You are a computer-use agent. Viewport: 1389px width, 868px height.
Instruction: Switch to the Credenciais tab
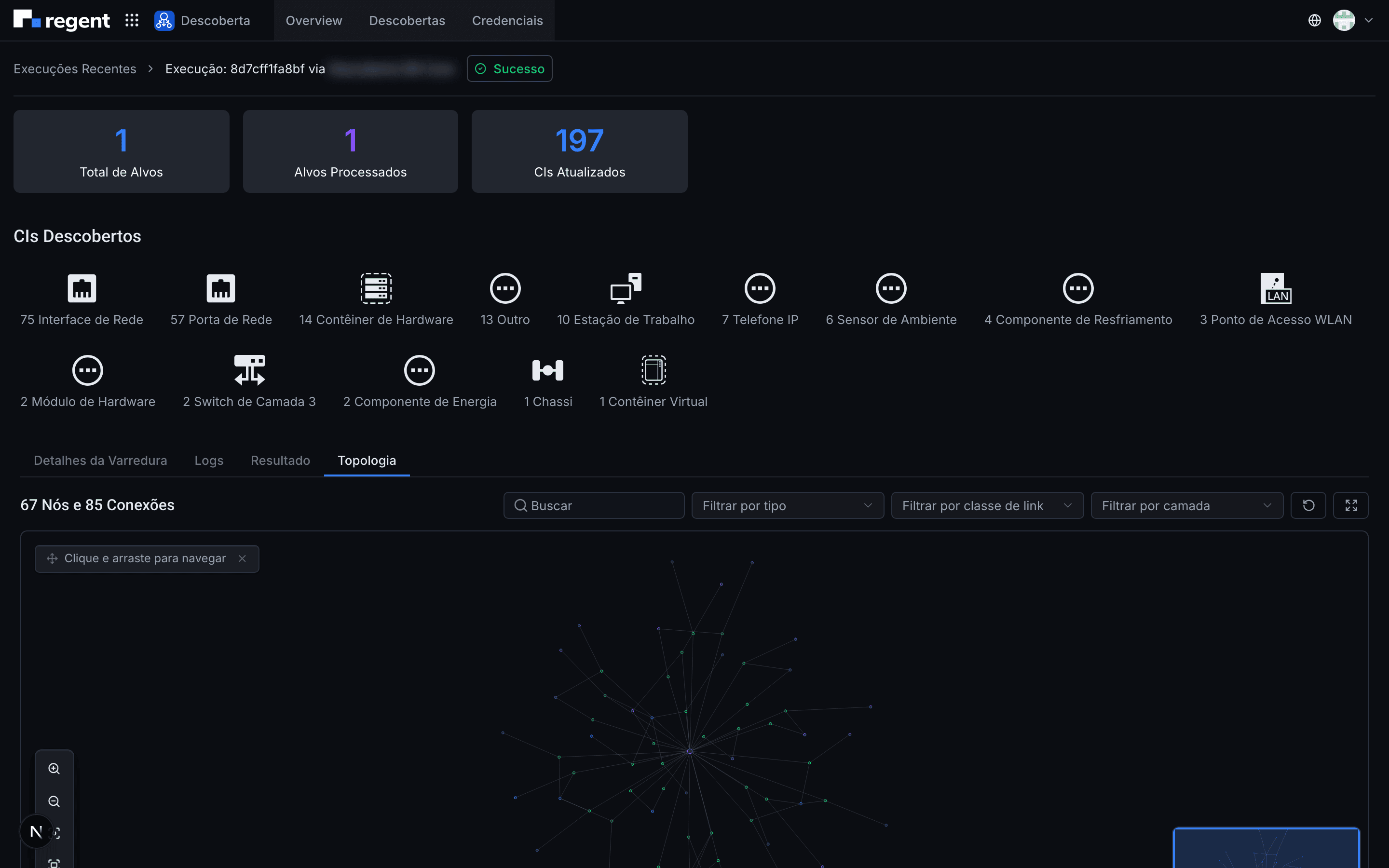507,21
